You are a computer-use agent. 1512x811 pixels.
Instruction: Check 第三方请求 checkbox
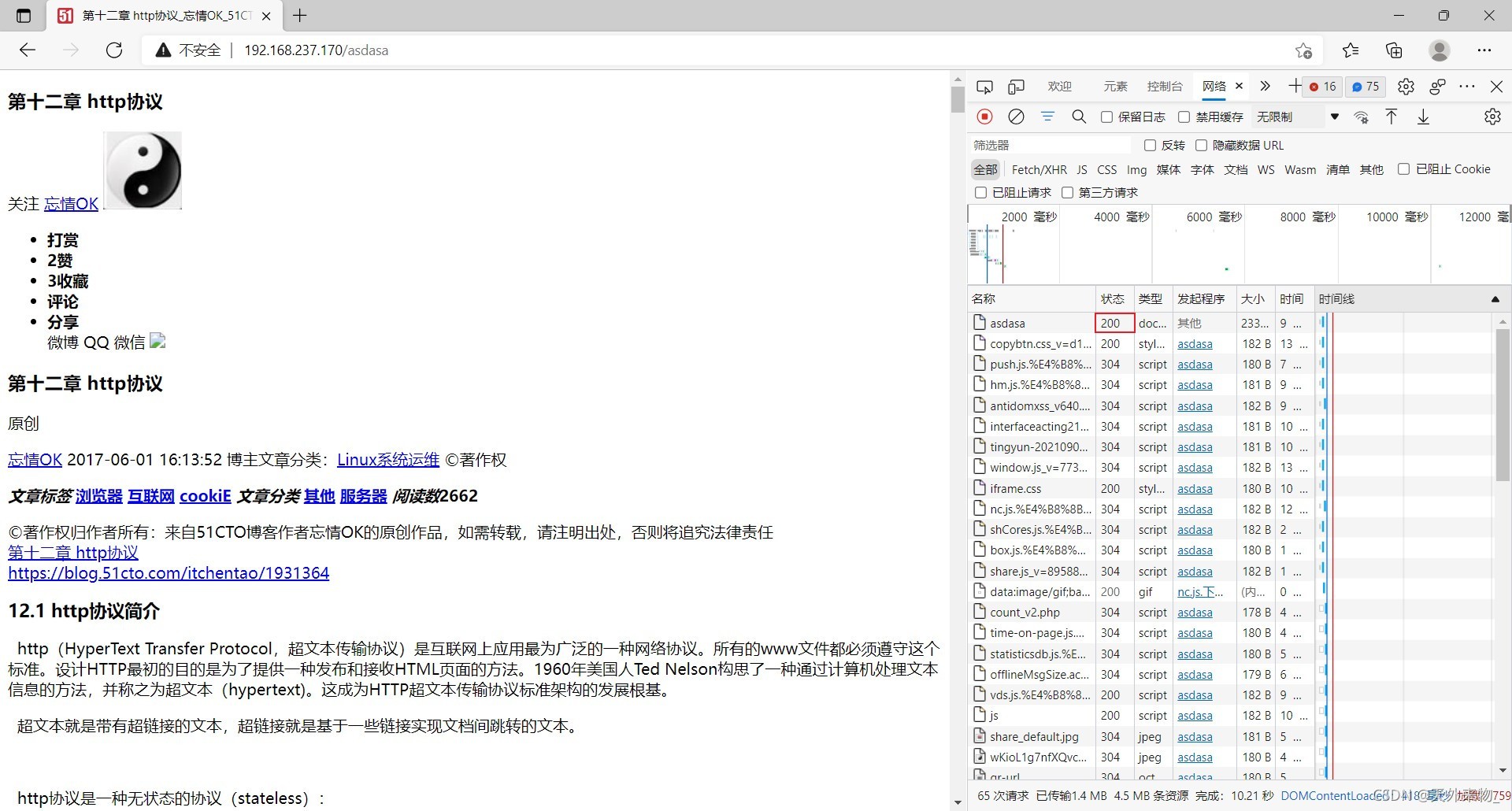pyautogui.click(x=1067, y=192)
